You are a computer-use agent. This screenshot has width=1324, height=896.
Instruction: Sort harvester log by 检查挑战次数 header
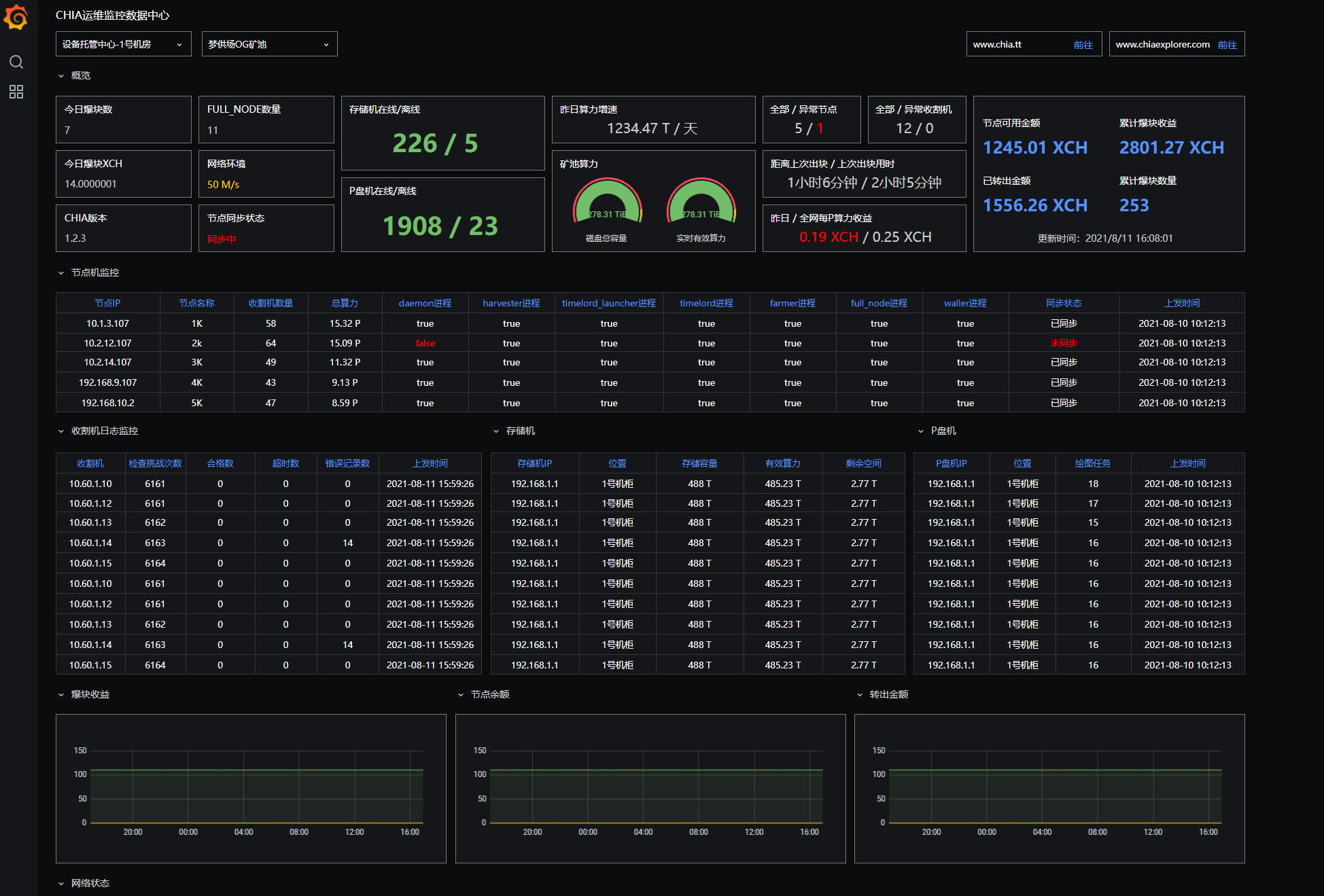click(155, 463)
